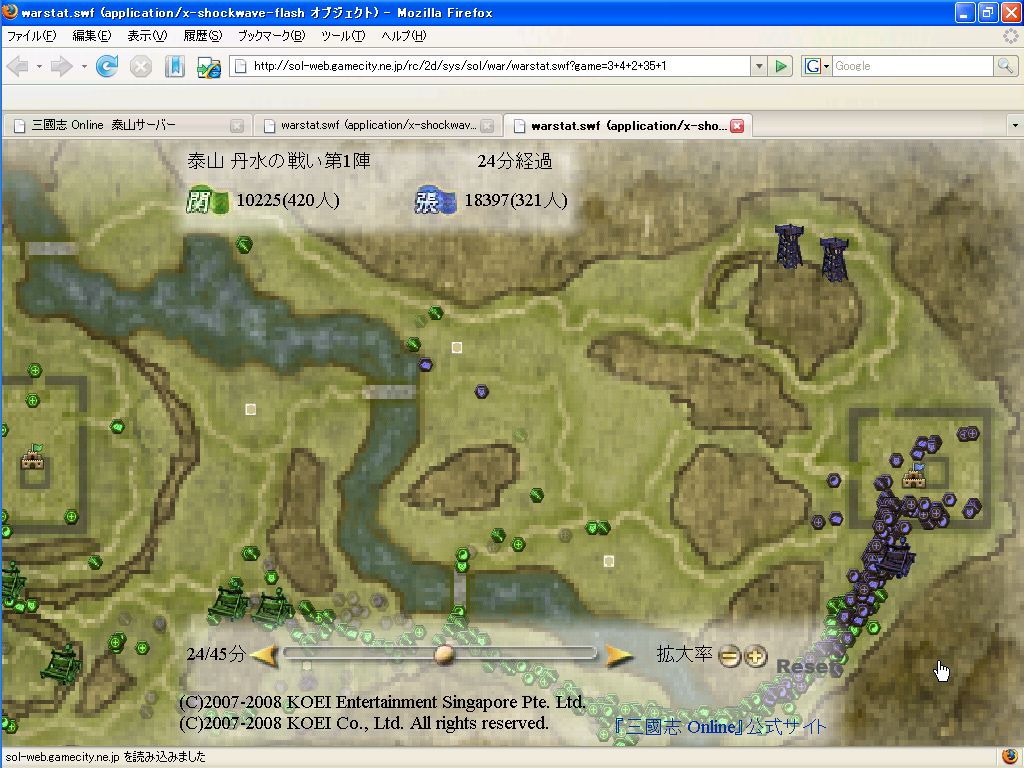Click the timeline slider knob
The height and width of the screenshot is (768, 1024).
pyautogui.click(x=444, y=654)
